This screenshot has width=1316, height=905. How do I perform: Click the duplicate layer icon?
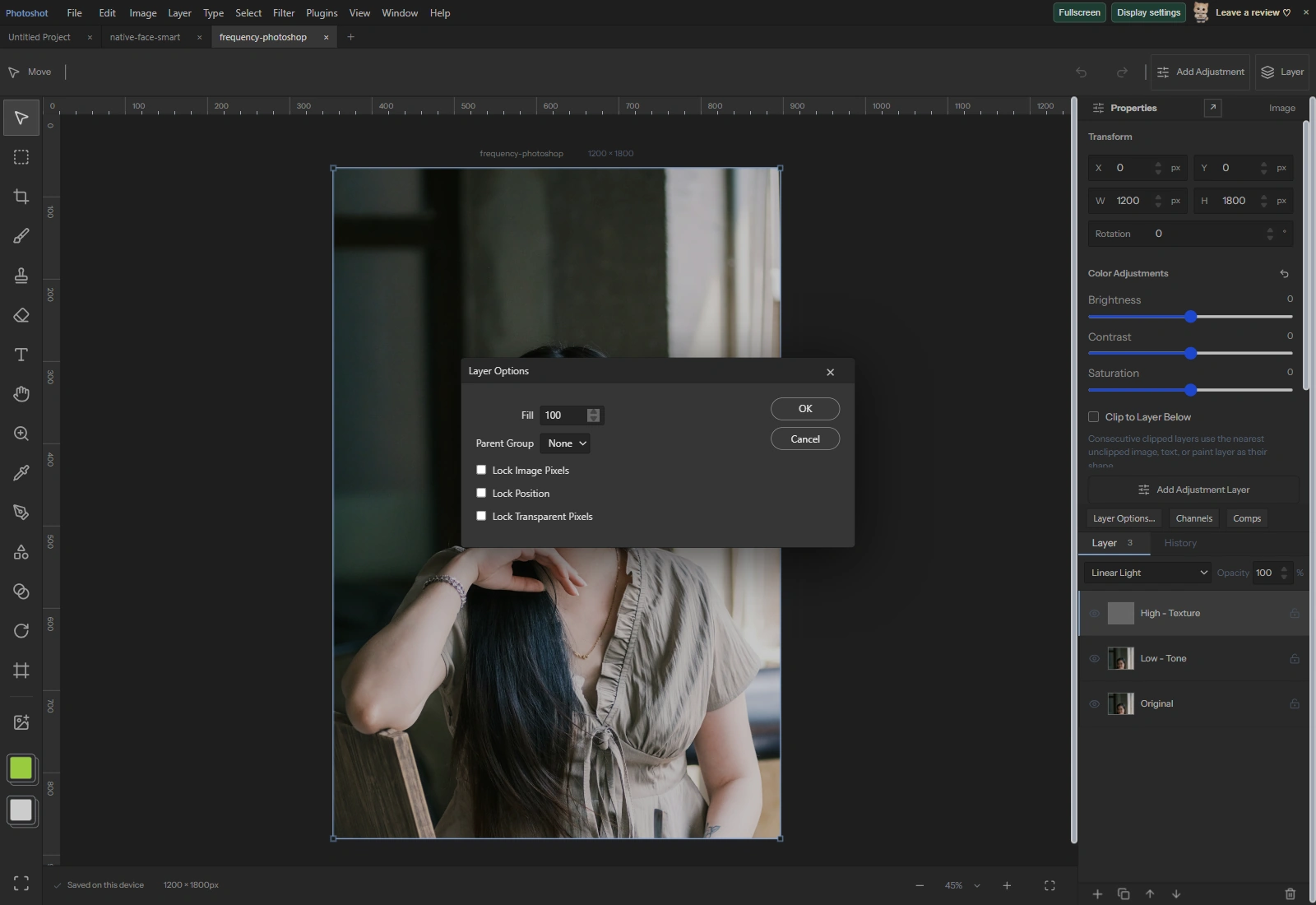(1124, 893)
